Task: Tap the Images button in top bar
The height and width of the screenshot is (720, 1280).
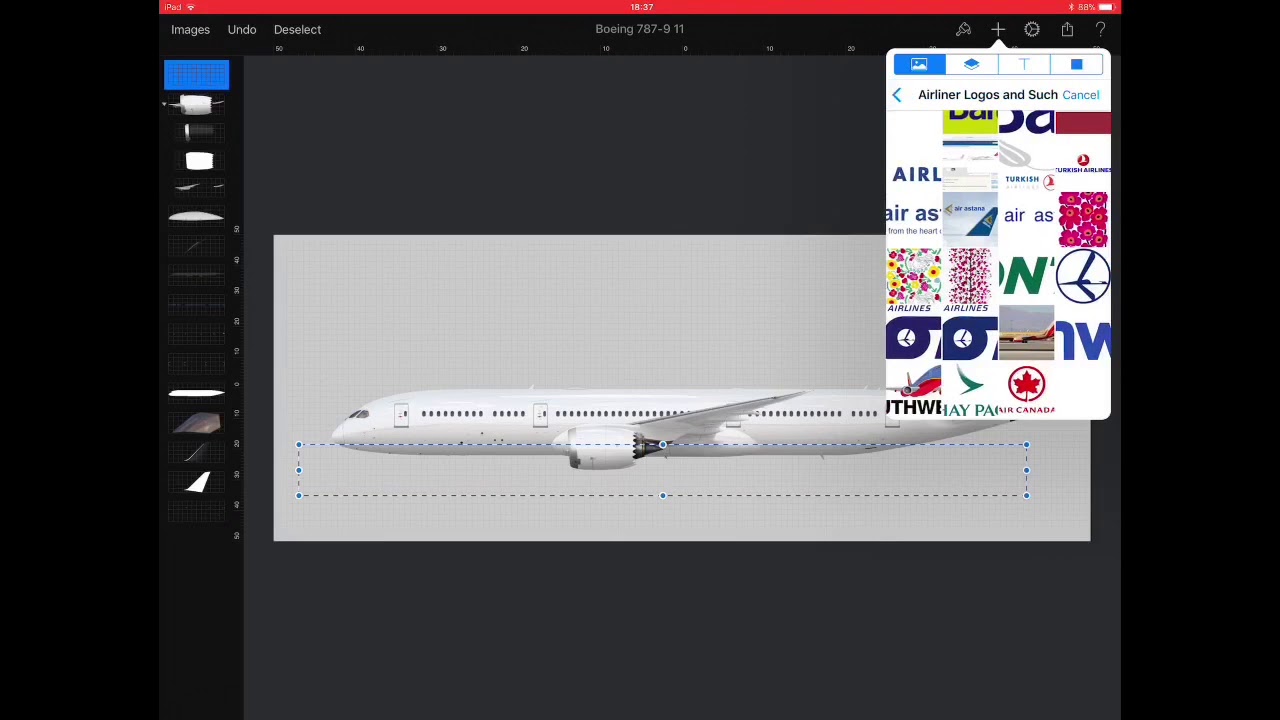Action: pos(190,30)
